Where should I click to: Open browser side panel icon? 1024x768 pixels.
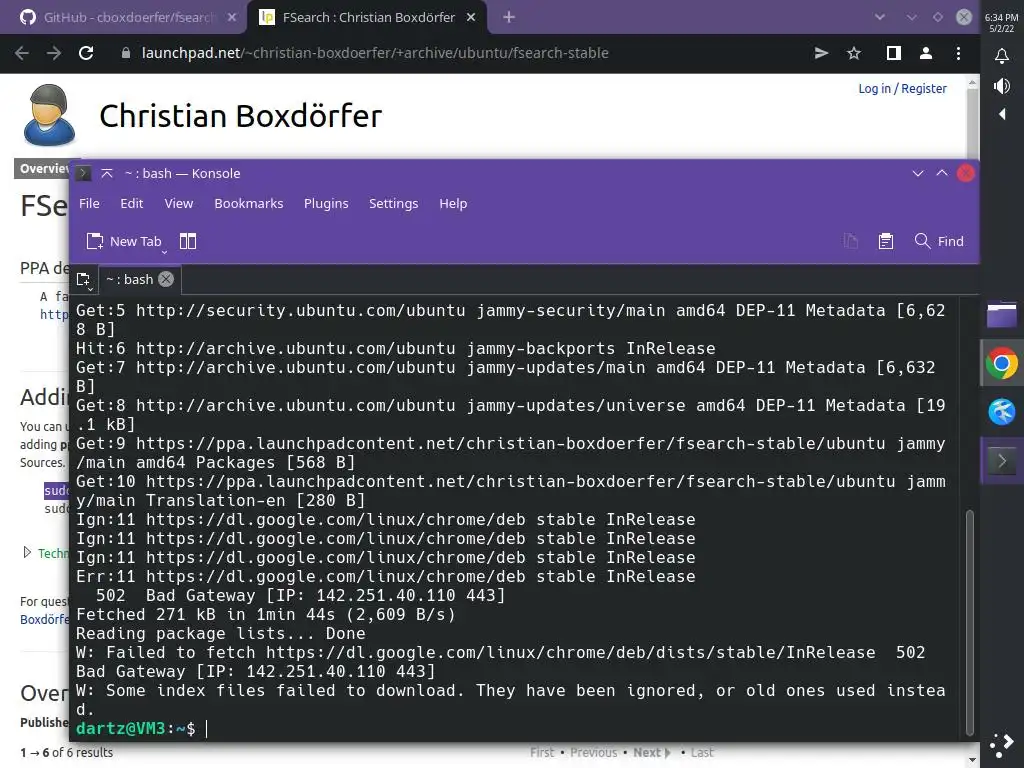pyautogui.click(x=893, y=53)
